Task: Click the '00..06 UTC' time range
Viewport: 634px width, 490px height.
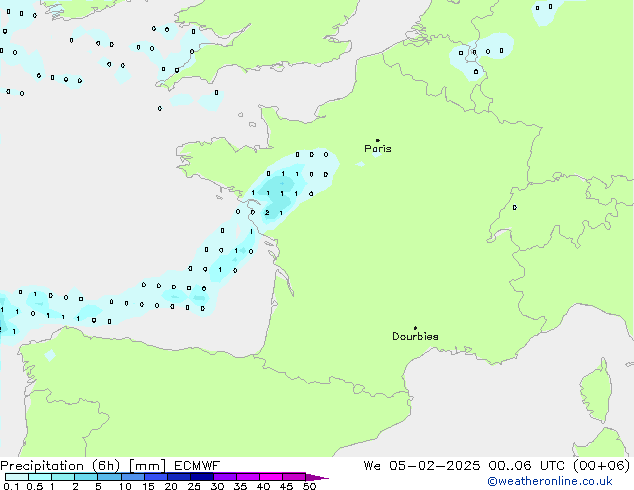Action: click(x=528, y=466)
